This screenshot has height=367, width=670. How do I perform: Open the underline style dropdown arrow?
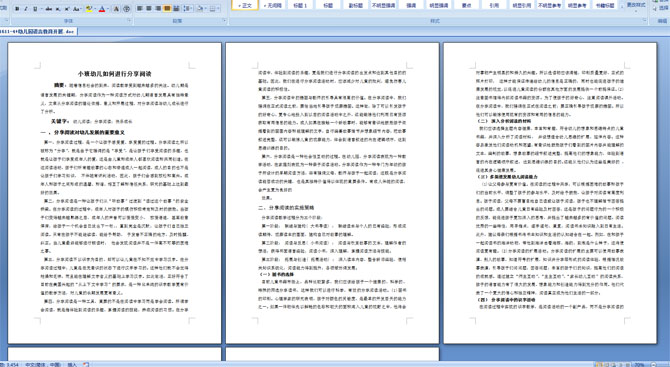(41, 9)
